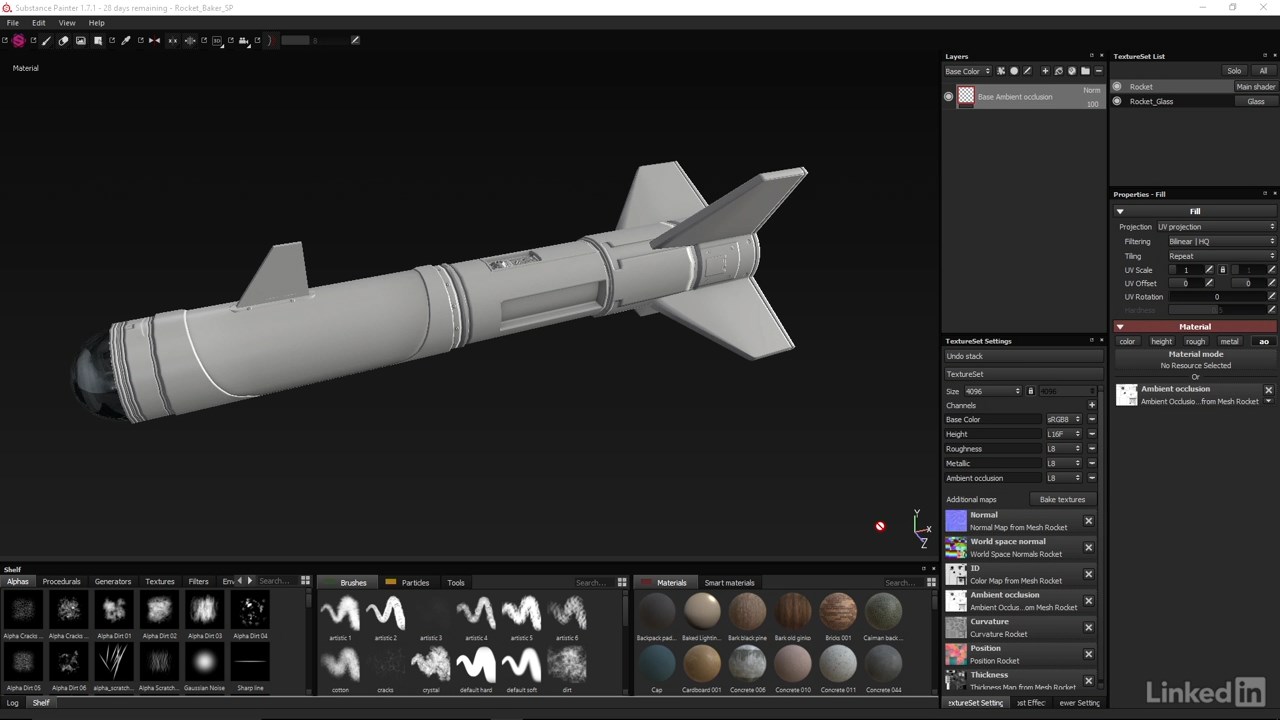Add a new layer in Layers panel
Image resolution: width=1280 pixels, height=720 pixels.
(x=1045, y=71)
